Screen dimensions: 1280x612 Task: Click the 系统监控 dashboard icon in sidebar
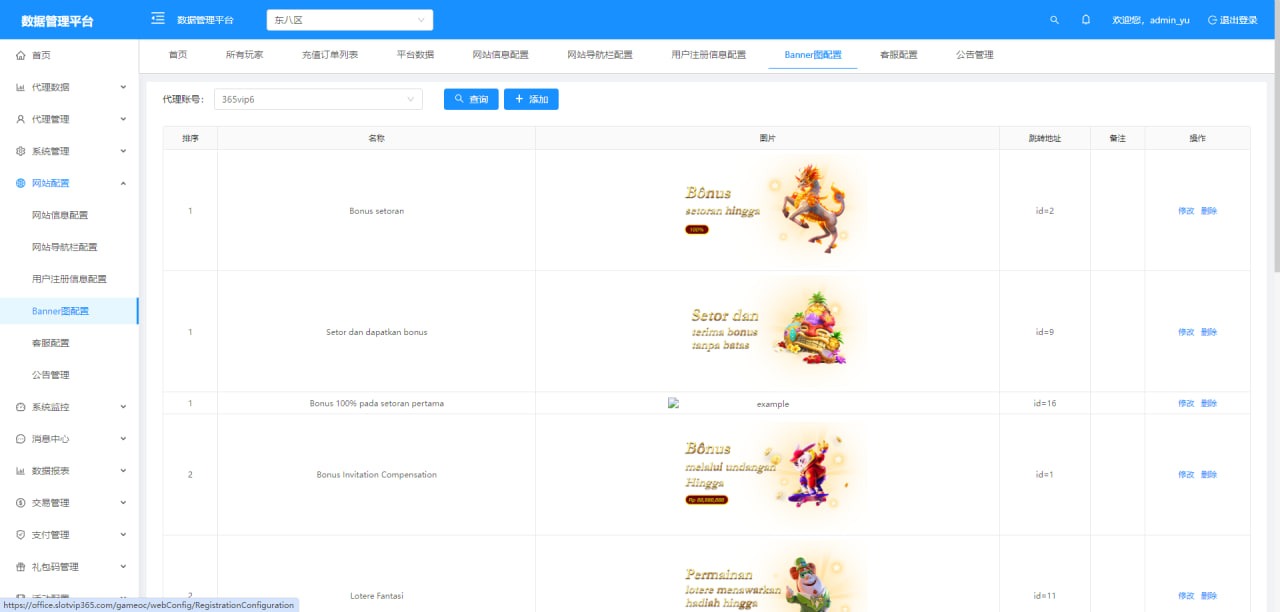(x=21, y=407)
